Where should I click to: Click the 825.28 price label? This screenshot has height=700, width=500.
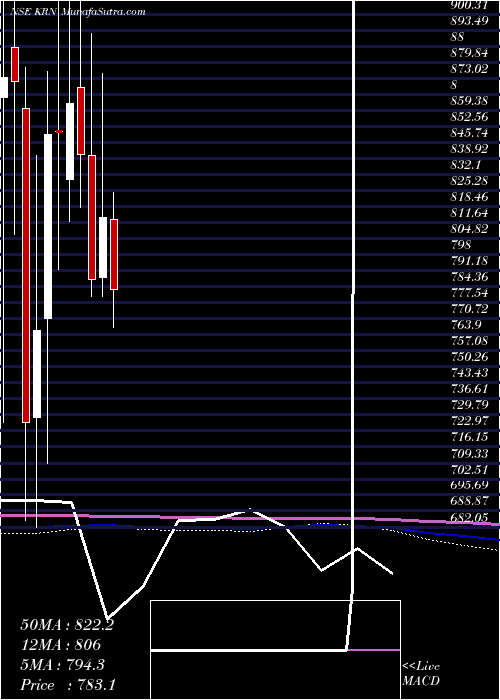470,181
